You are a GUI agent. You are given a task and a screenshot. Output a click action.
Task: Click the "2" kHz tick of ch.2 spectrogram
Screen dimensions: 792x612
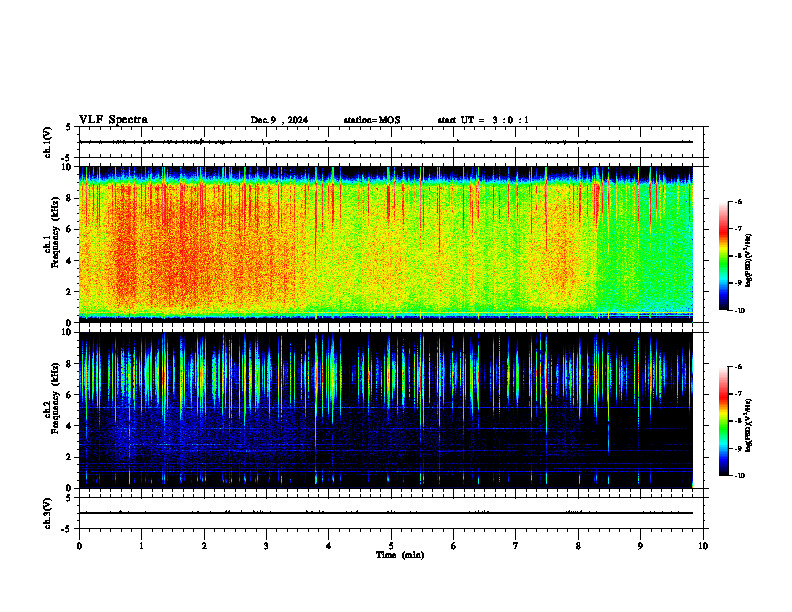pyautogui.click(x=70, y=457)
